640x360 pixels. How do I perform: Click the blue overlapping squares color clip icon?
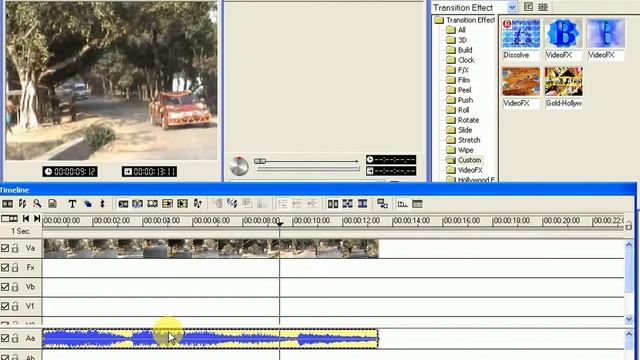tap(87, 204)
